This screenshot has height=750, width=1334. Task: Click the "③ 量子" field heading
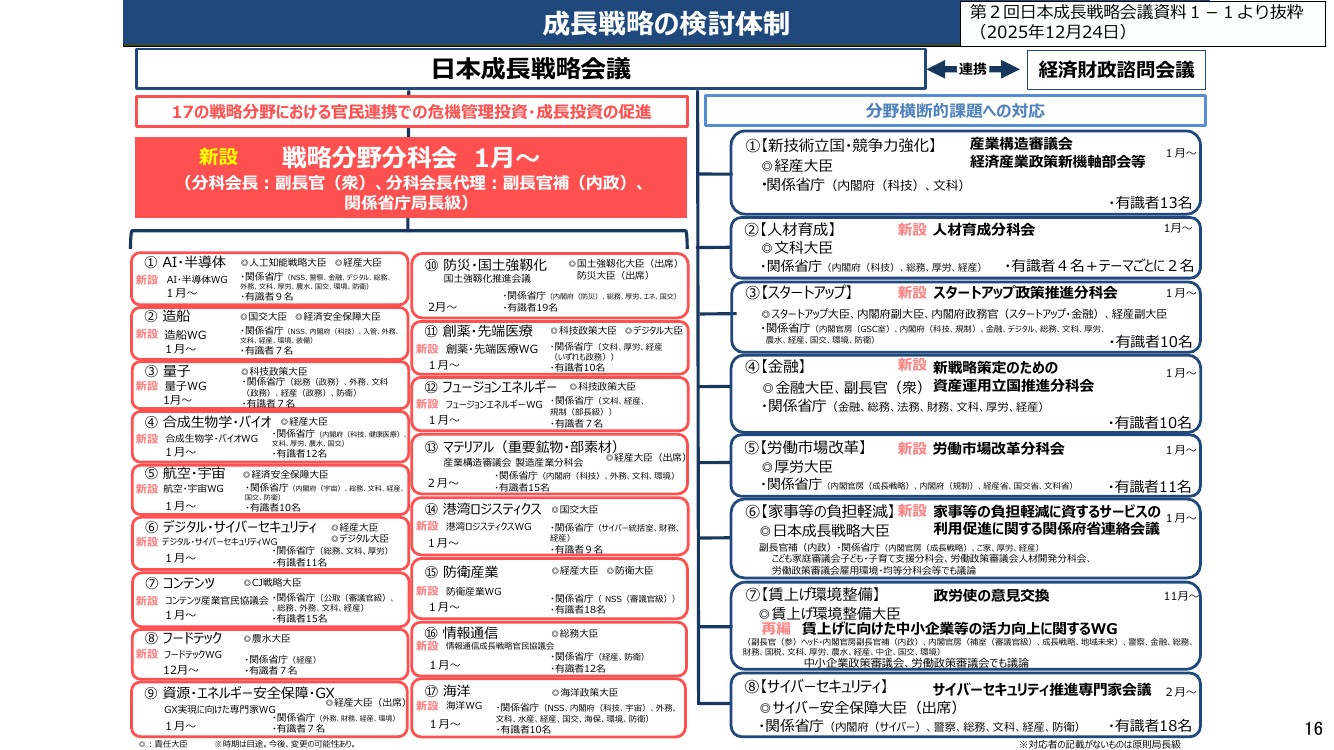pos(167,370)
